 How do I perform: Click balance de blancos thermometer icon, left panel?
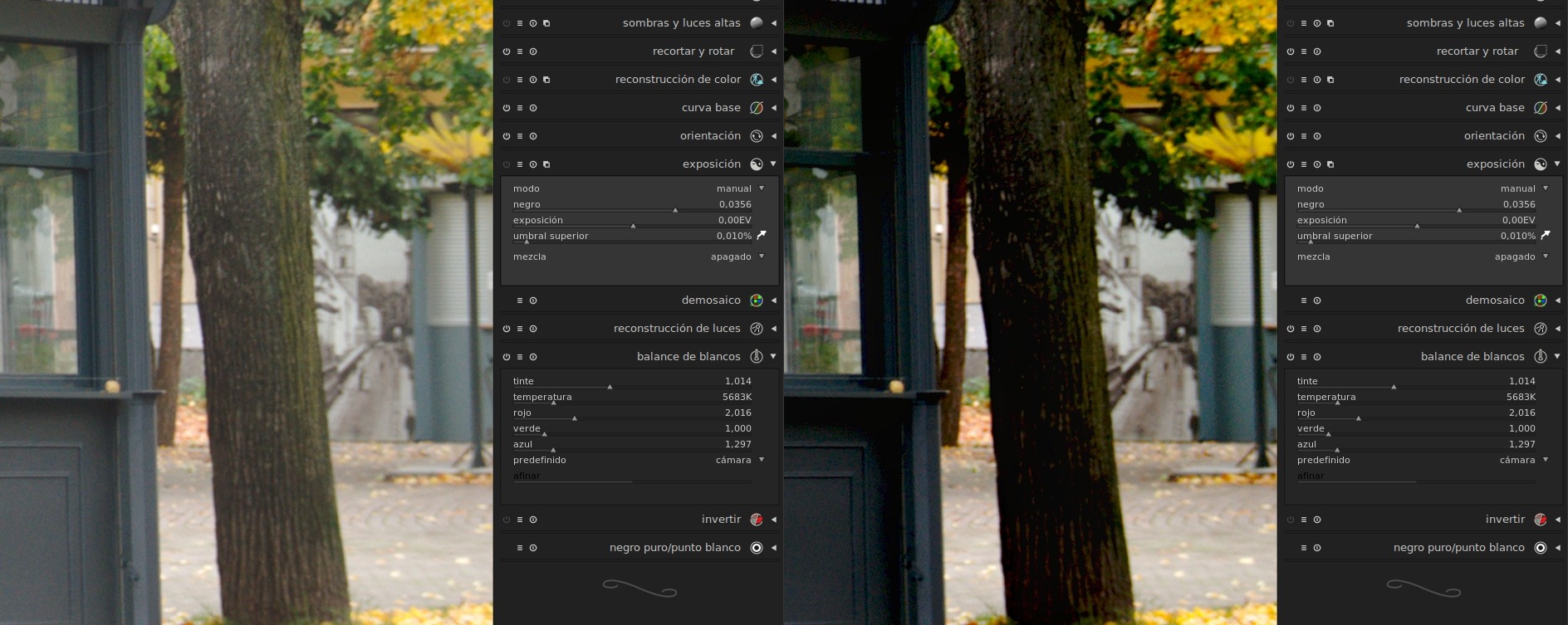click(x=757, y=357)
